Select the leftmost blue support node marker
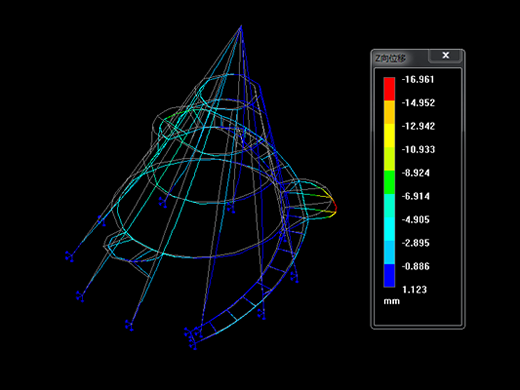The height and width of the screenshot is (390, 520). point(69,256)
